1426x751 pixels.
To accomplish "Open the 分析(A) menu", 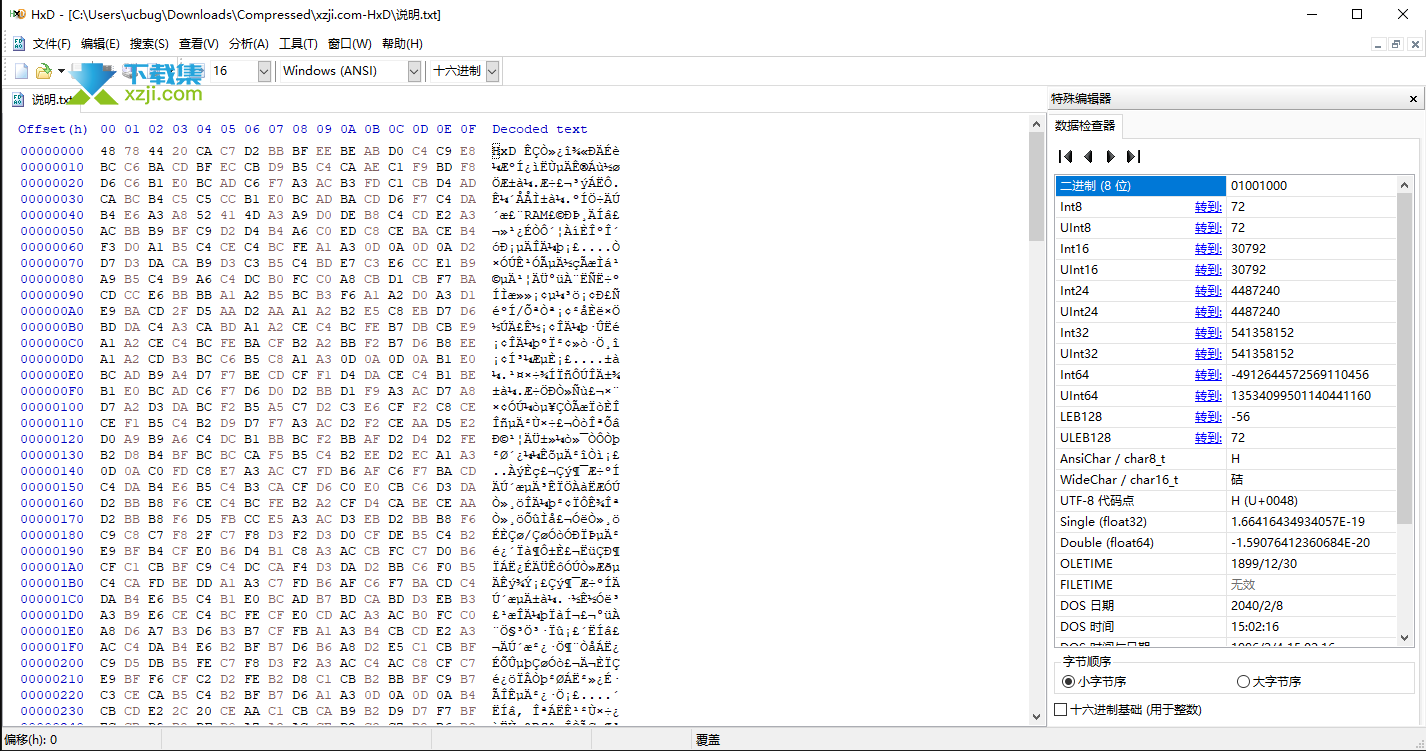I will click(249, 44).
